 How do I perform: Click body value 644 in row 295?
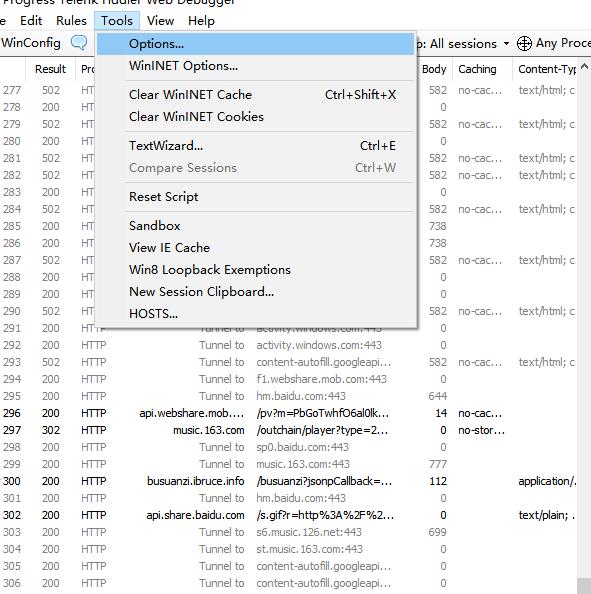[438, 396]
